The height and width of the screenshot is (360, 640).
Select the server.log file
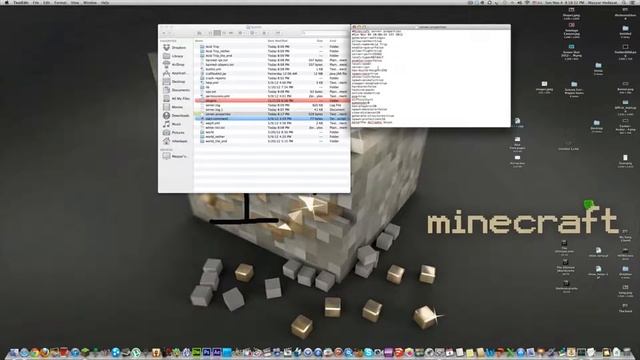pyautogui.click(x=213, y=105)
